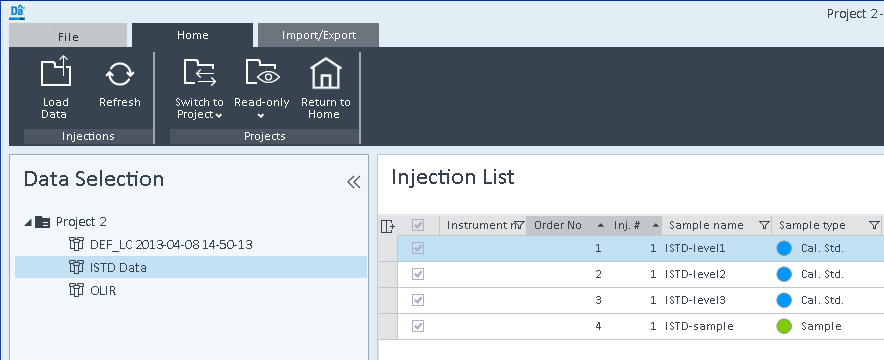Viewport: 884px width, 360px height.
Task: Click the Return to Home icon
Action: (x=325, y=73)
